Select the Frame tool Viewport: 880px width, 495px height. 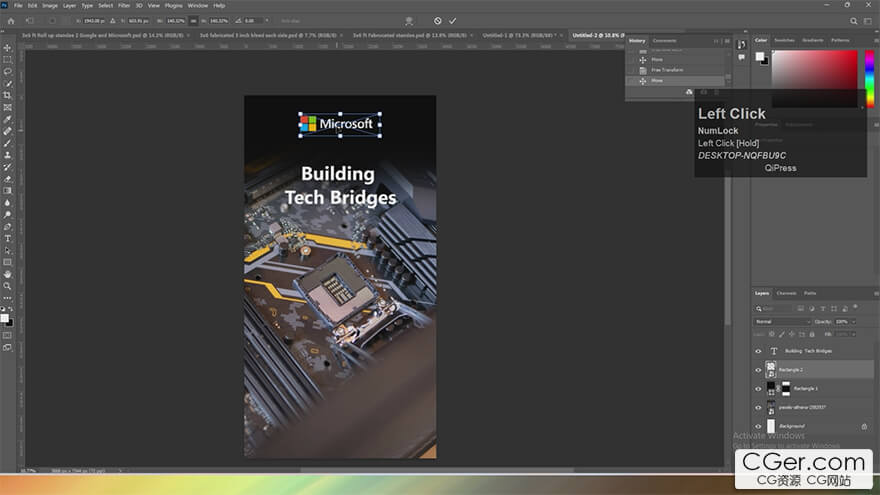tap(7, 107)
